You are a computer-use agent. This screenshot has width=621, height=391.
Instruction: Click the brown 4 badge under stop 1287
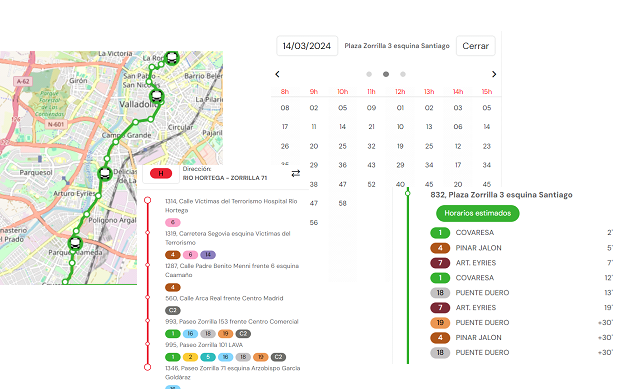click(x=173, y=287)
